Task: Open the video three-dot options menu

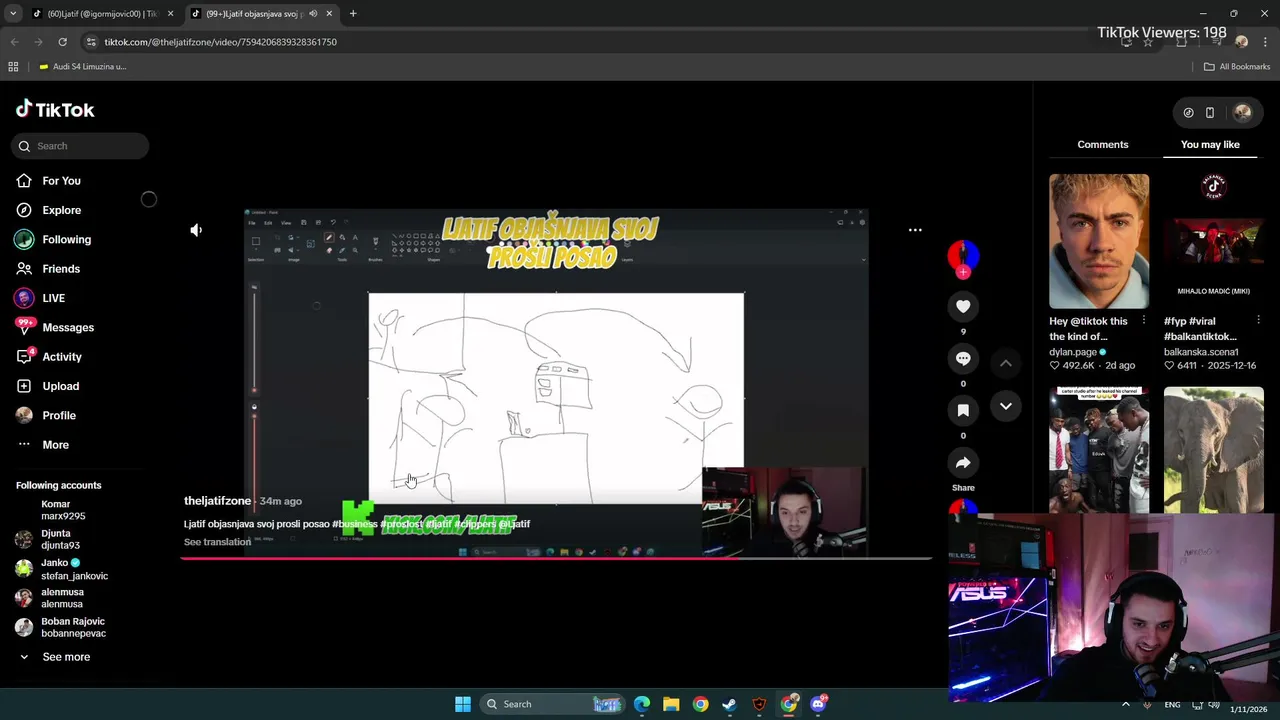Action: click(x=915, y=230)
